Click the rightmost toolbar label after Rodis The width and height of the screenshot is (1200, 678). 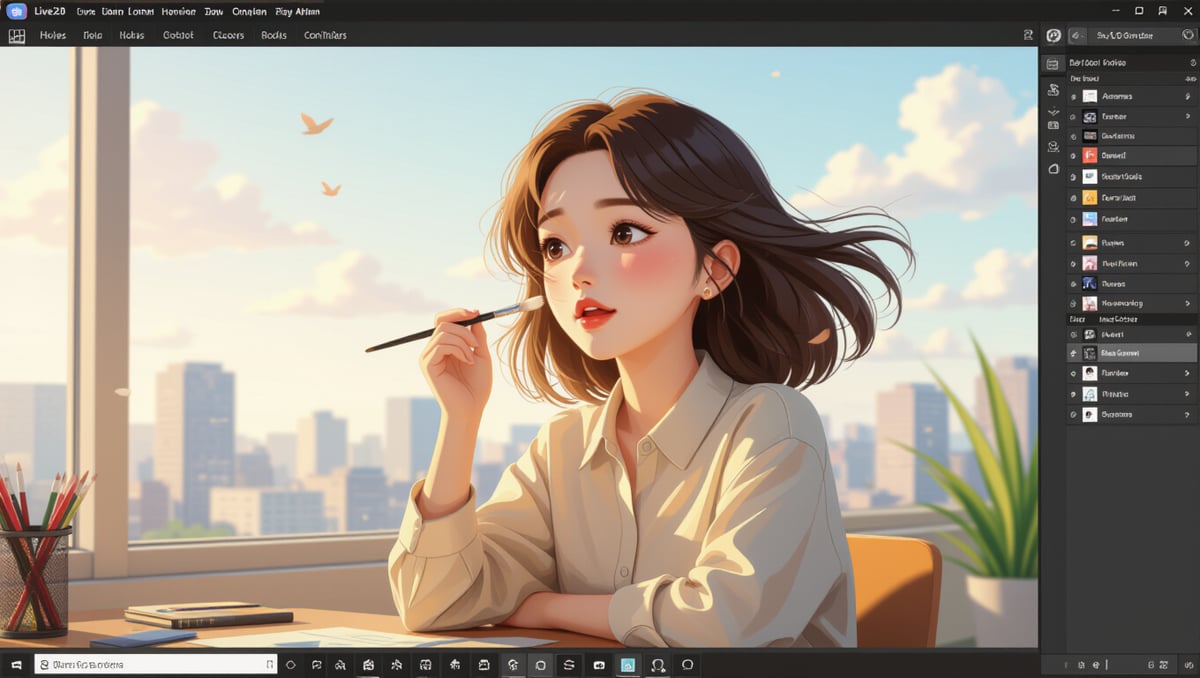[x=325, y=35]
